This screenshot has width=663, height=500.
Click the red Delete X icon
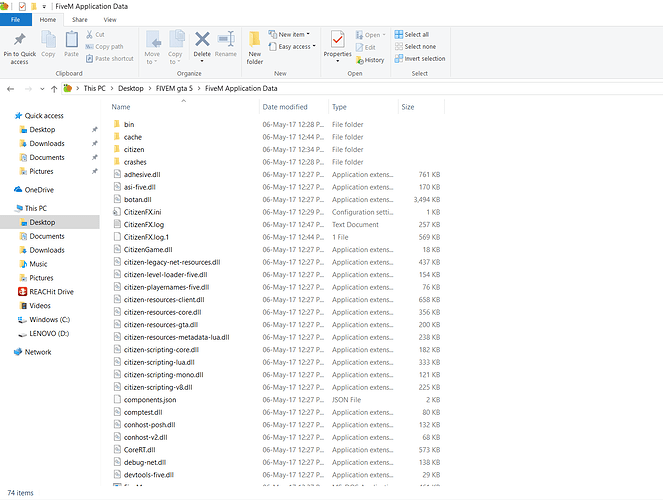point(202,39)
